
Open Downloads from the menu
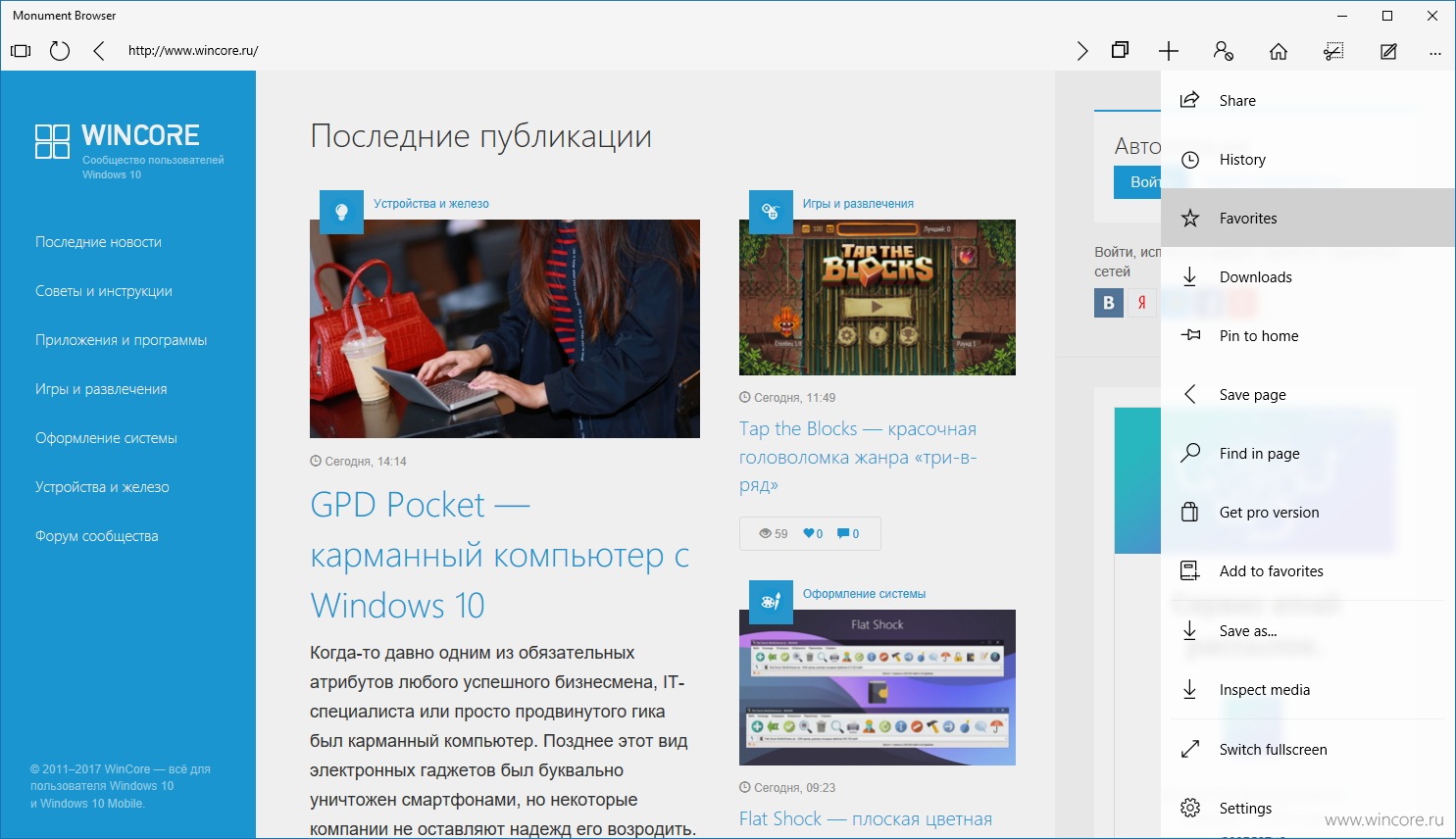pyautogui.click(x=1308, y=276)
